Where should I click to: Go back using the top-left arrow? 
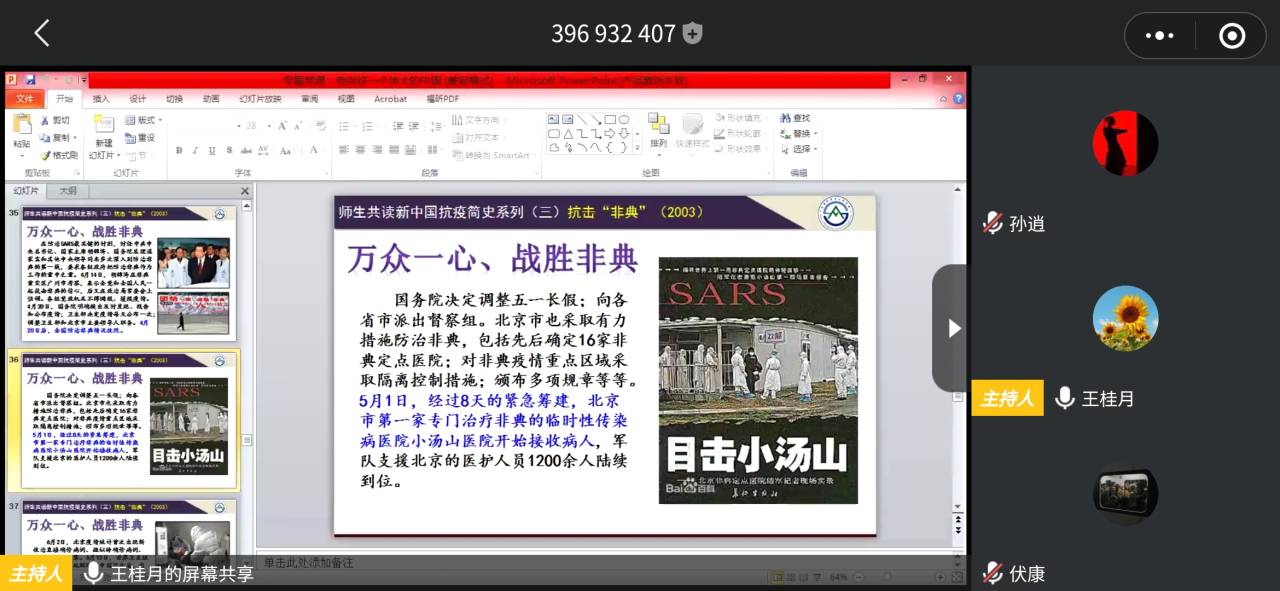(x=42, y=34)
